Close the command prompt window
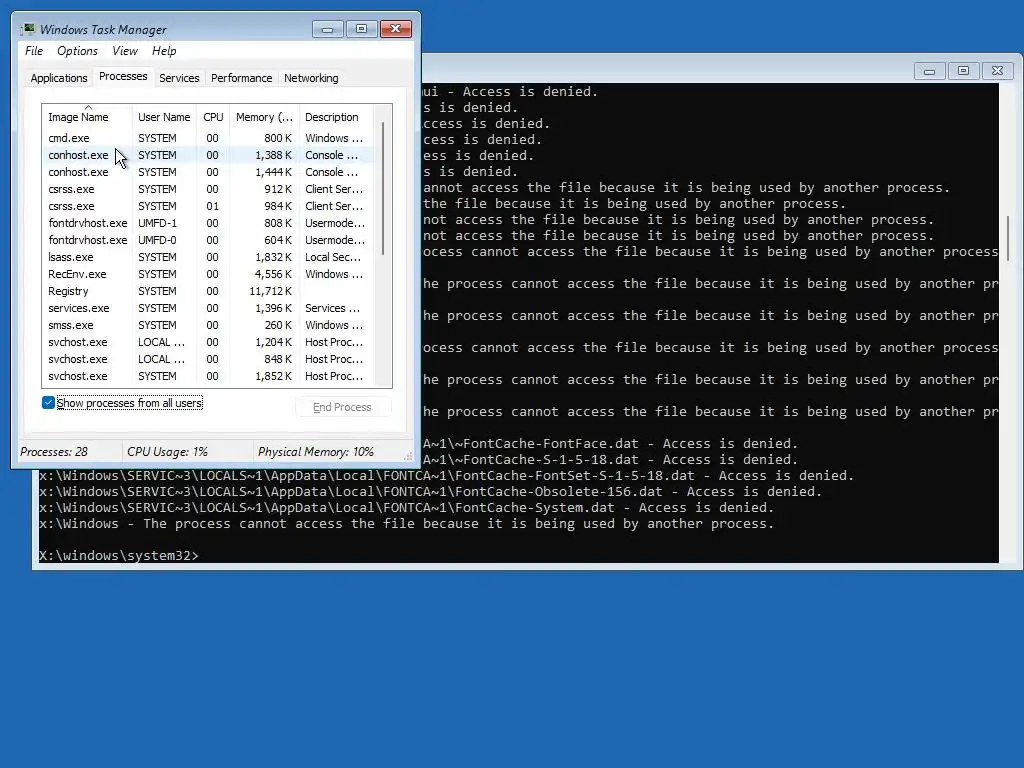Screen dimensions: 1024x768 tap(997, 71)
